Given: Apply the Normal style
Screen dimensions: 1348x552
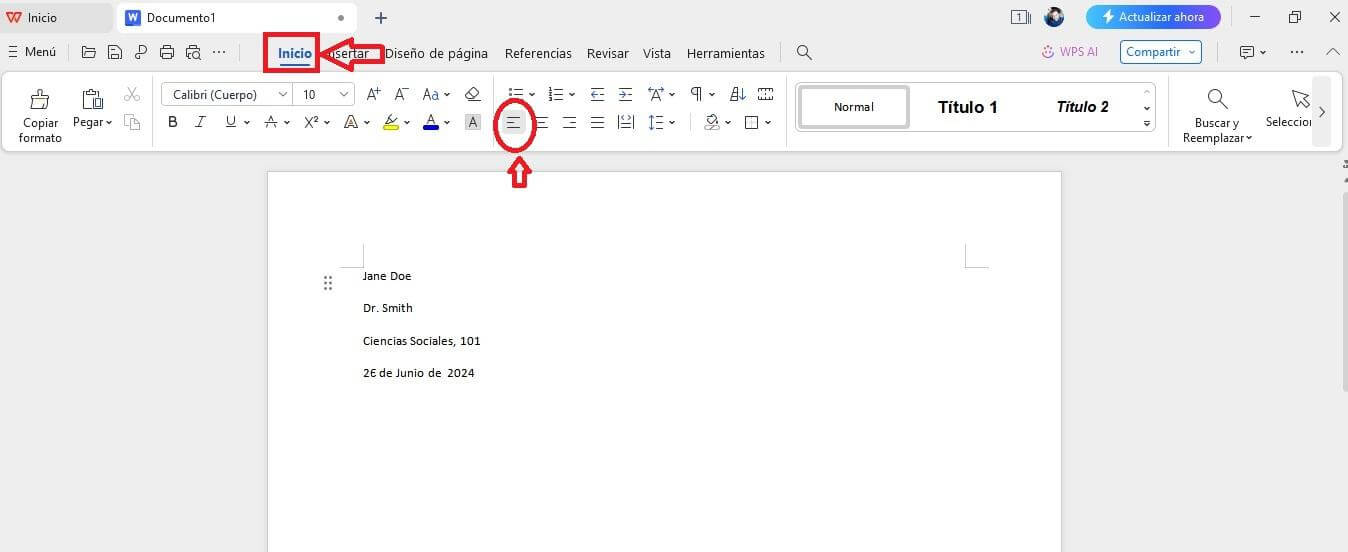Looking at the screenshot, I should (854, 107).
